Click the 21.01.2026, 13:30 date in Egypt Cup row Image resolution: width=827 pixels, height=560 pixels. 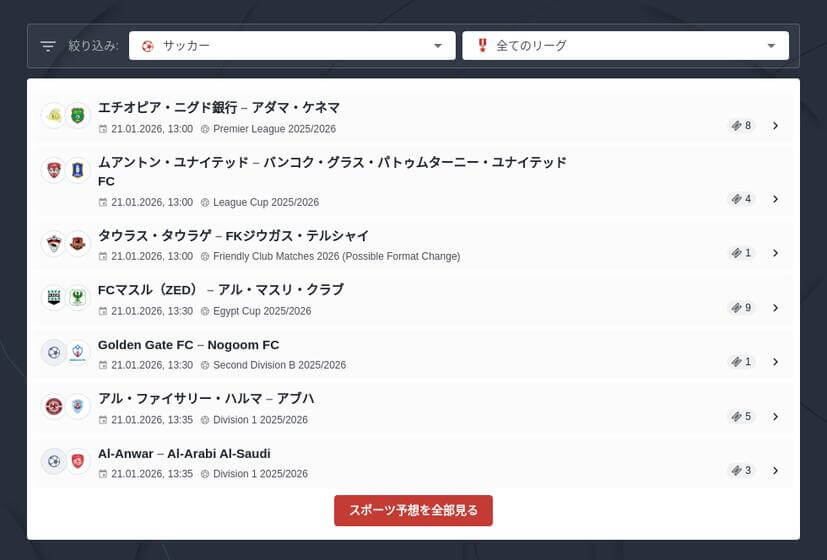tap(152, 311)
